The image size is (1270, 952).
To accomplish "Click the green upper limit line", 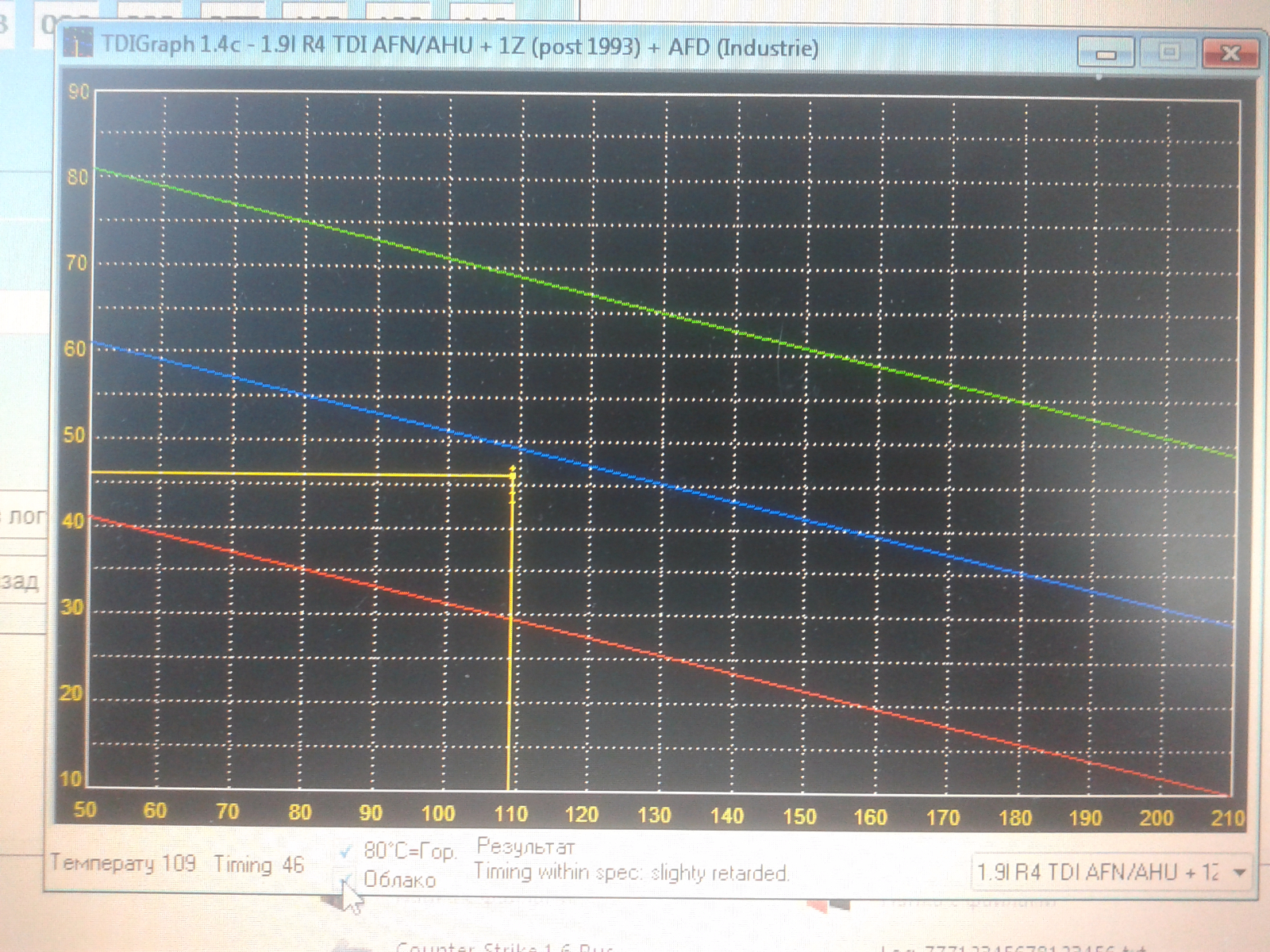I will [667, 314].
